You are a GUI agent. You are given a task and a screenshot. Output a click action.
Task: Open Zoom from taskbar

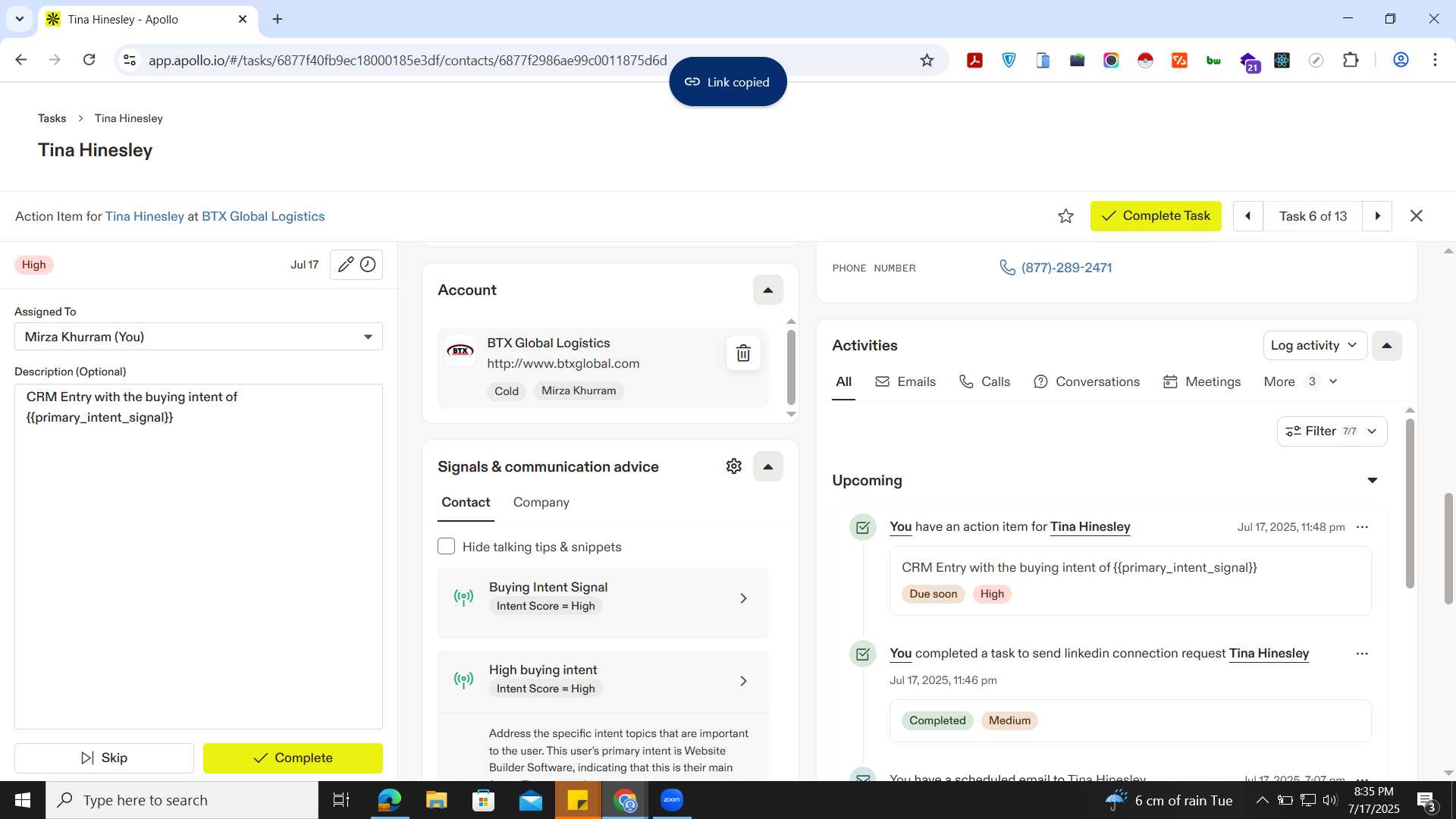tap(672, 800)
